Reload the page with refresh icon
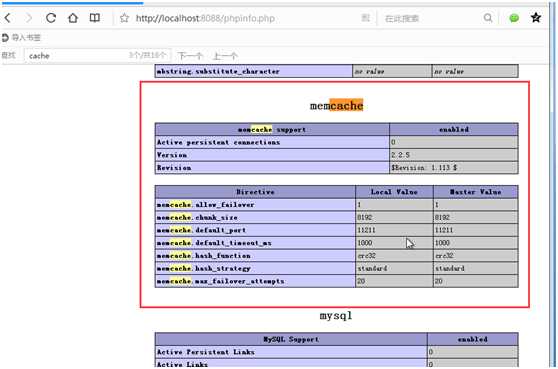Screen dimensions: 558x369 coord(51,18)
